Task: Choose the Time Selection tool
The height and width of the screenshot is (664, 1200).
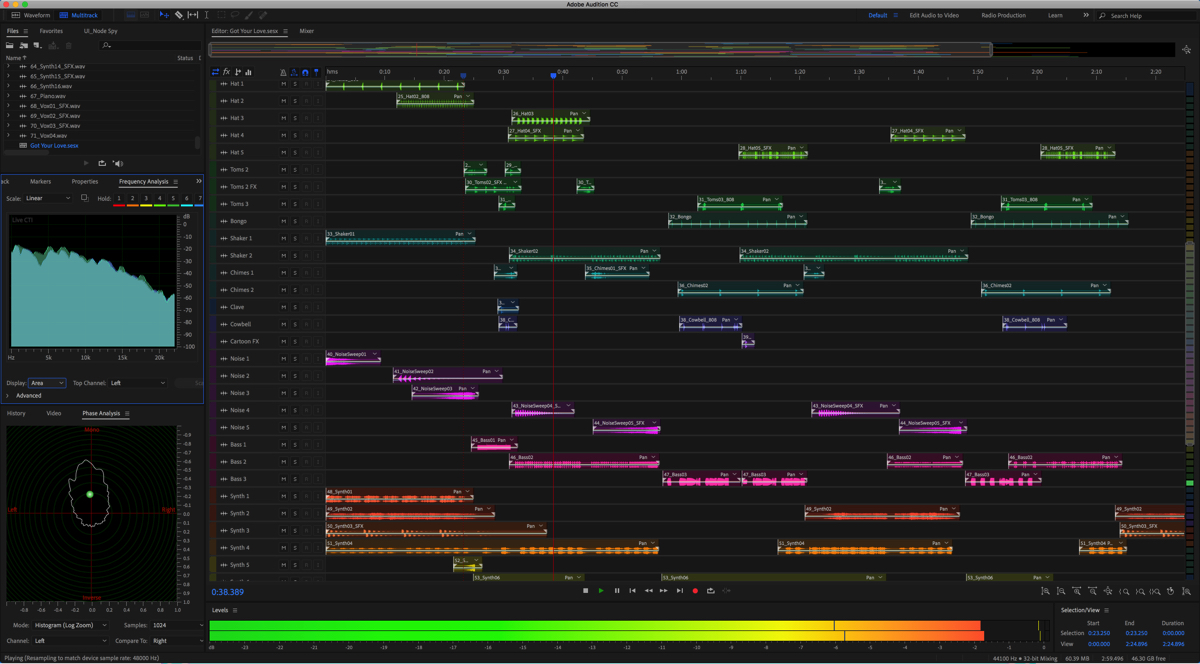Action: (206, 15)
